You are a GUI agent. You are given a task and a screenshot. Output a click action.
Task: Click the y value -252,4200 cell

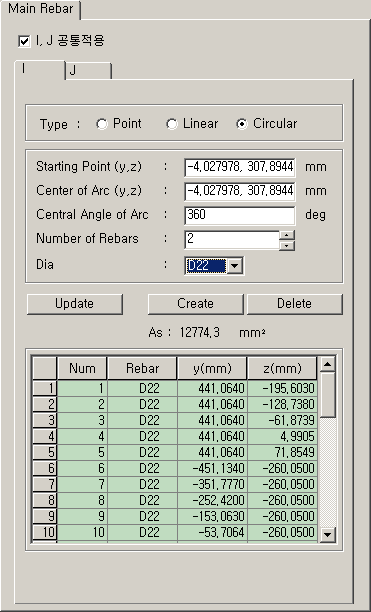213,500
